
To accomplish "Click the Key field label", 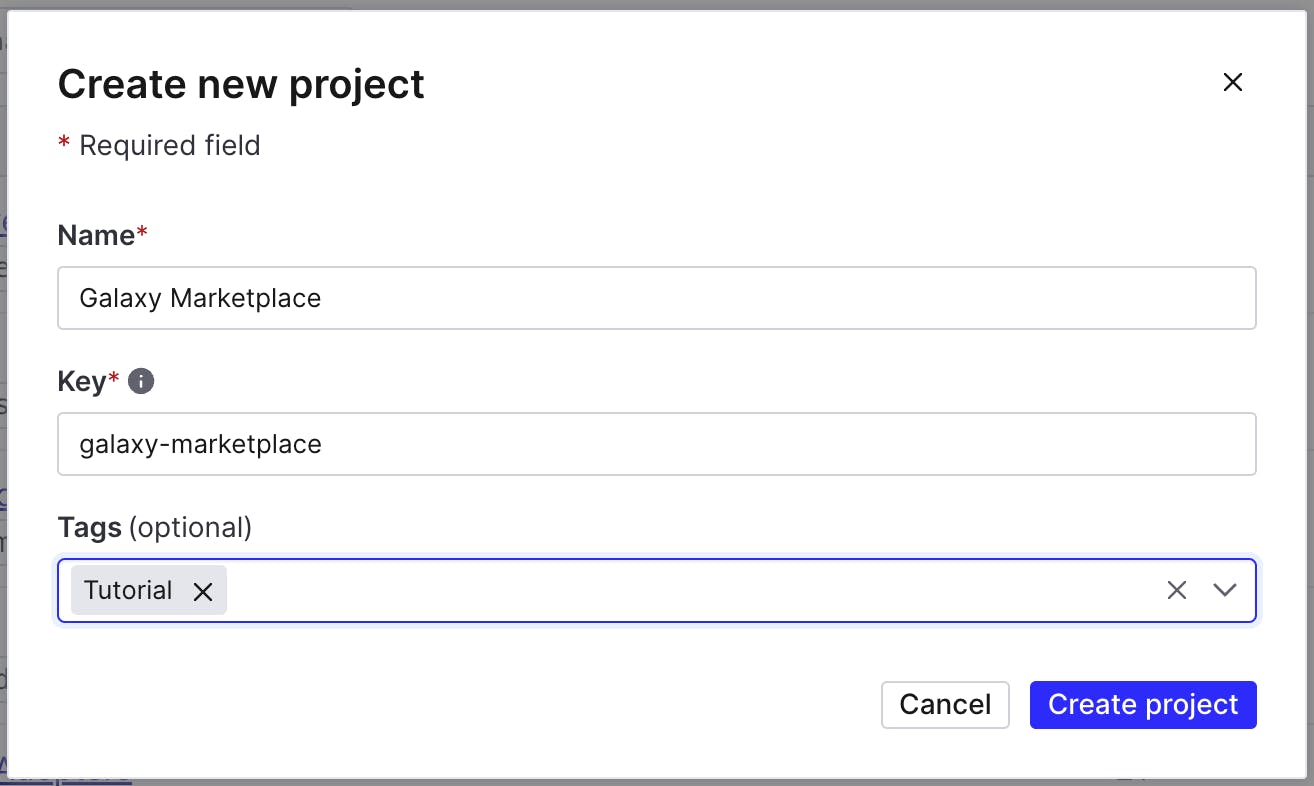I will 82,381.
